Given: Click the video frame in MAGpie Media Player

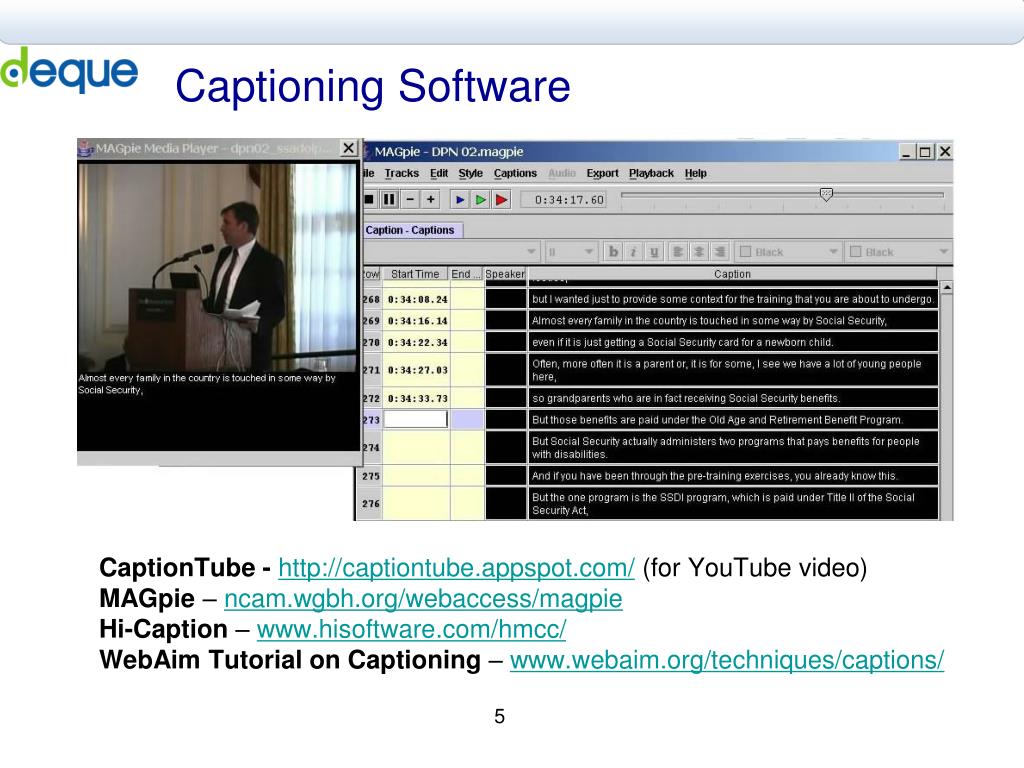Looking at the screenshot, I should tap(218, 268).
